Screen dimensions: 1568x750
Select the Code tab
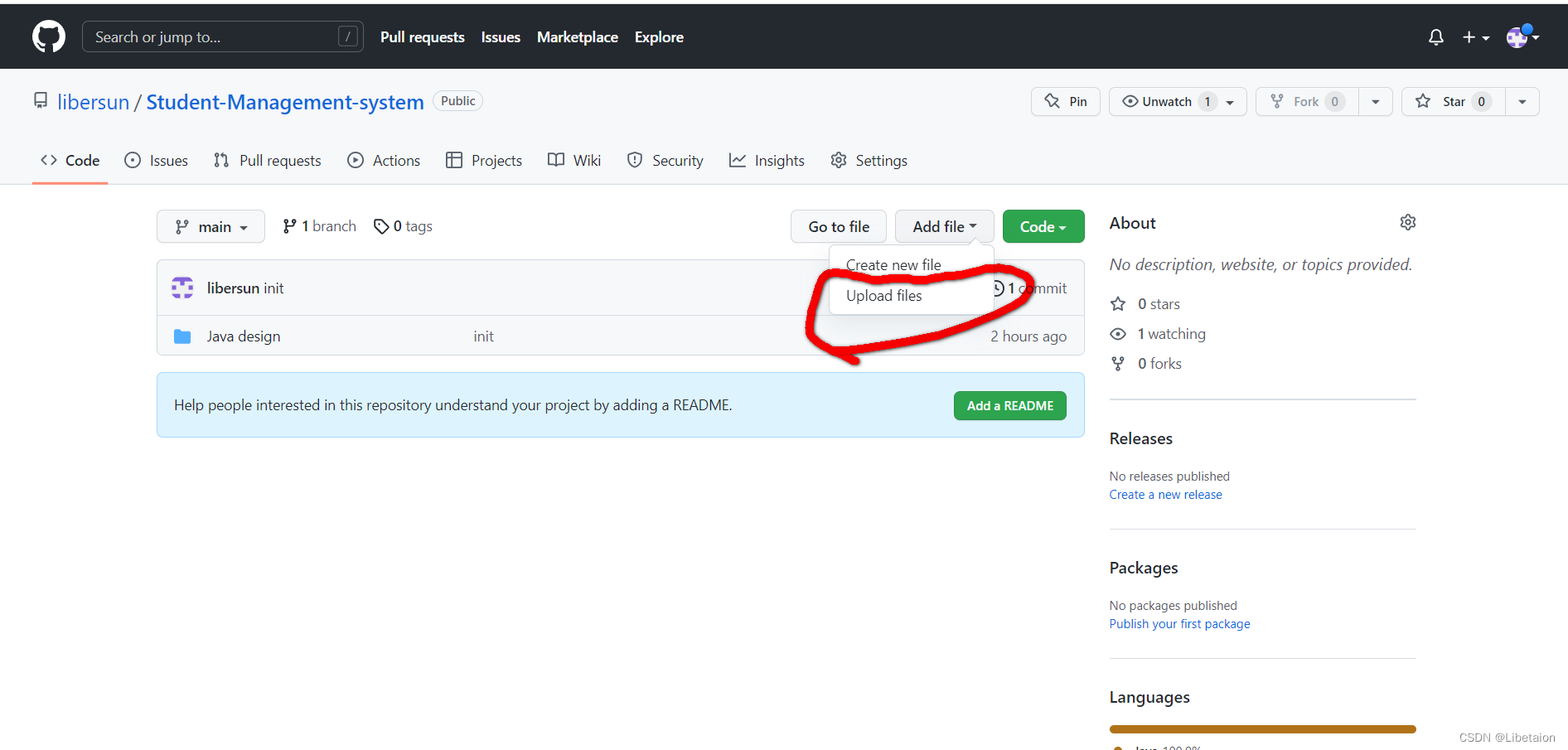point(70,160)
